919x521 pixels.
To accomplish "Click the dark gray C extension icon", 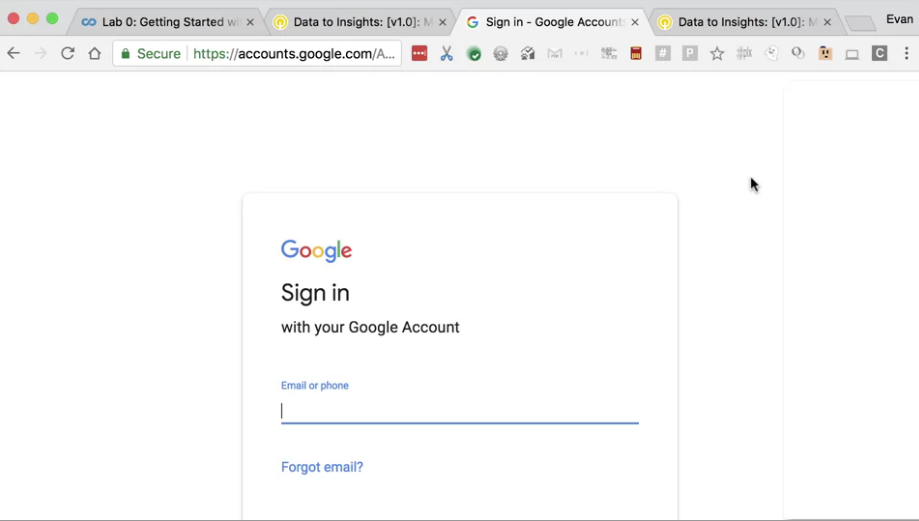I will click(879, 53).
